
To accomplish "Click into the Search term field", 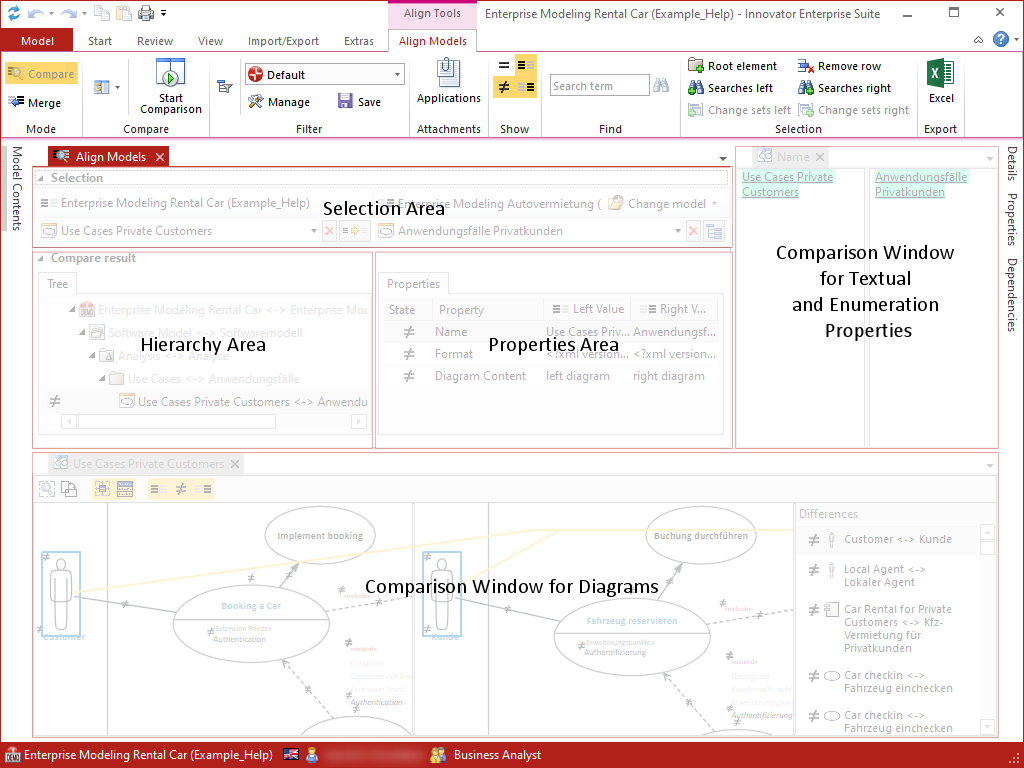I will click(600, 86).
